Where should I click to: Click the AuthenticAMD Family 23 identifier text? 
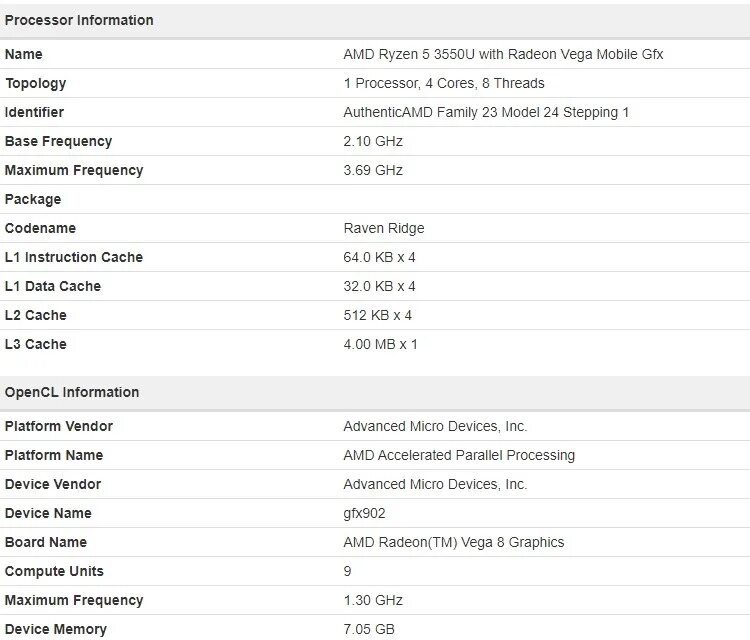[486, 112]
